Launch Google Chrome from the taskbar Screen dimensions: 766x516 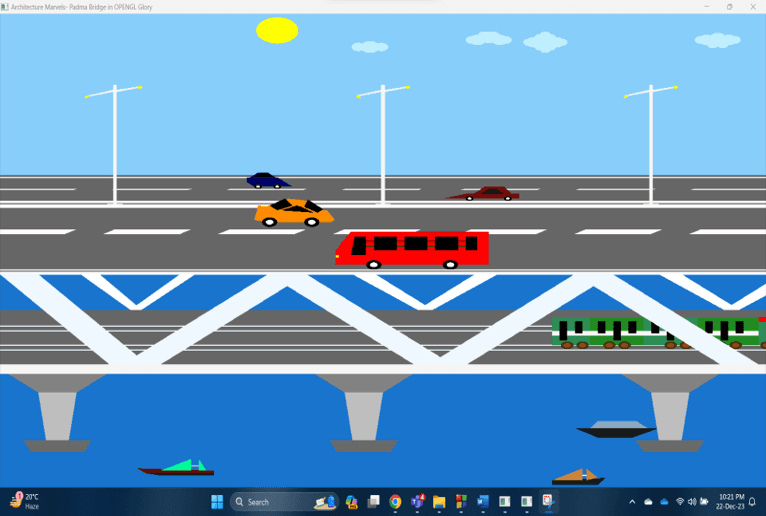click(x=395, y=502)
